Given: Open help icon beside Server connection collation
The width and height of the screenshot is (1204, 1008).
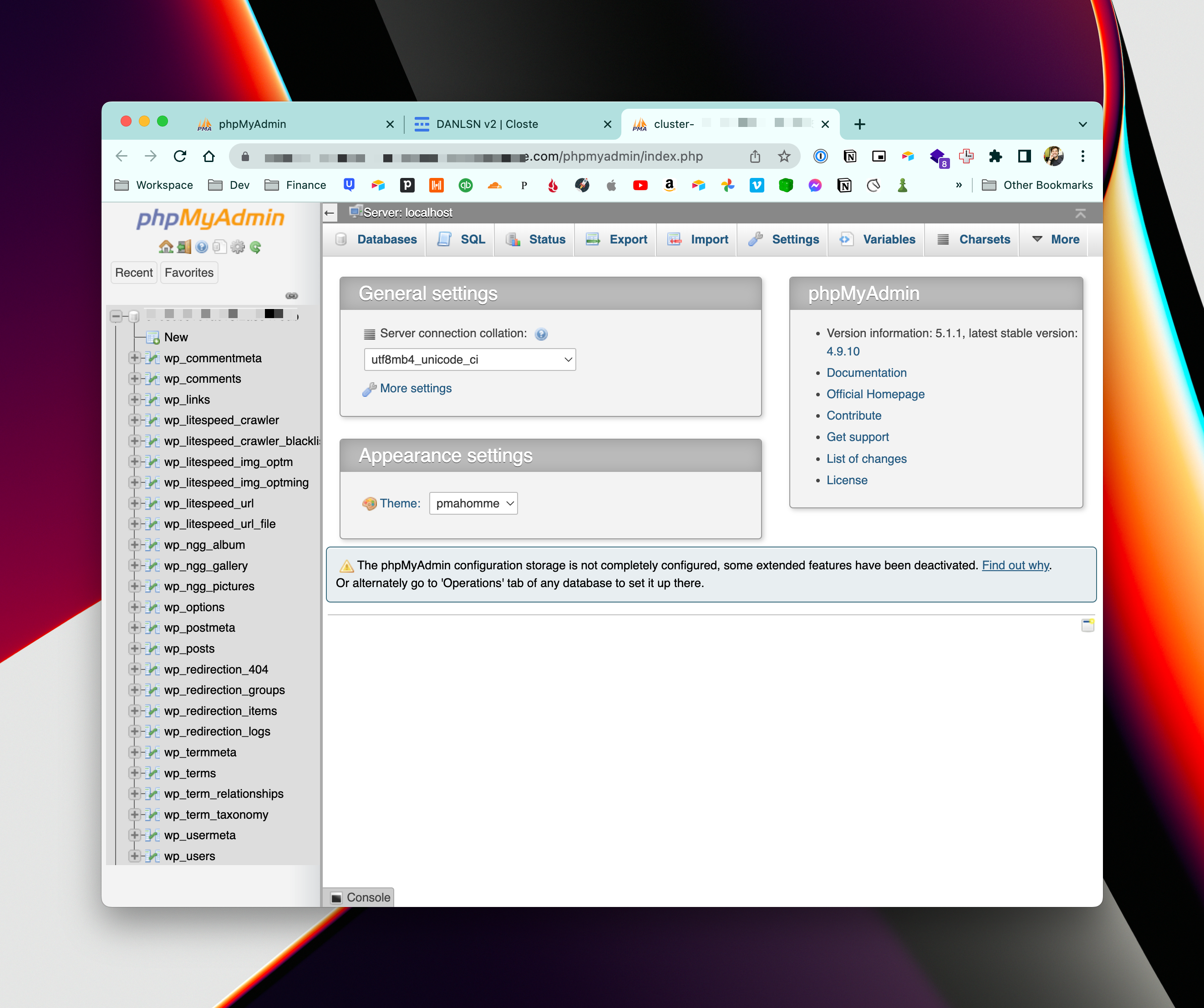Looking at the screenshot, I should pos(541,334).
